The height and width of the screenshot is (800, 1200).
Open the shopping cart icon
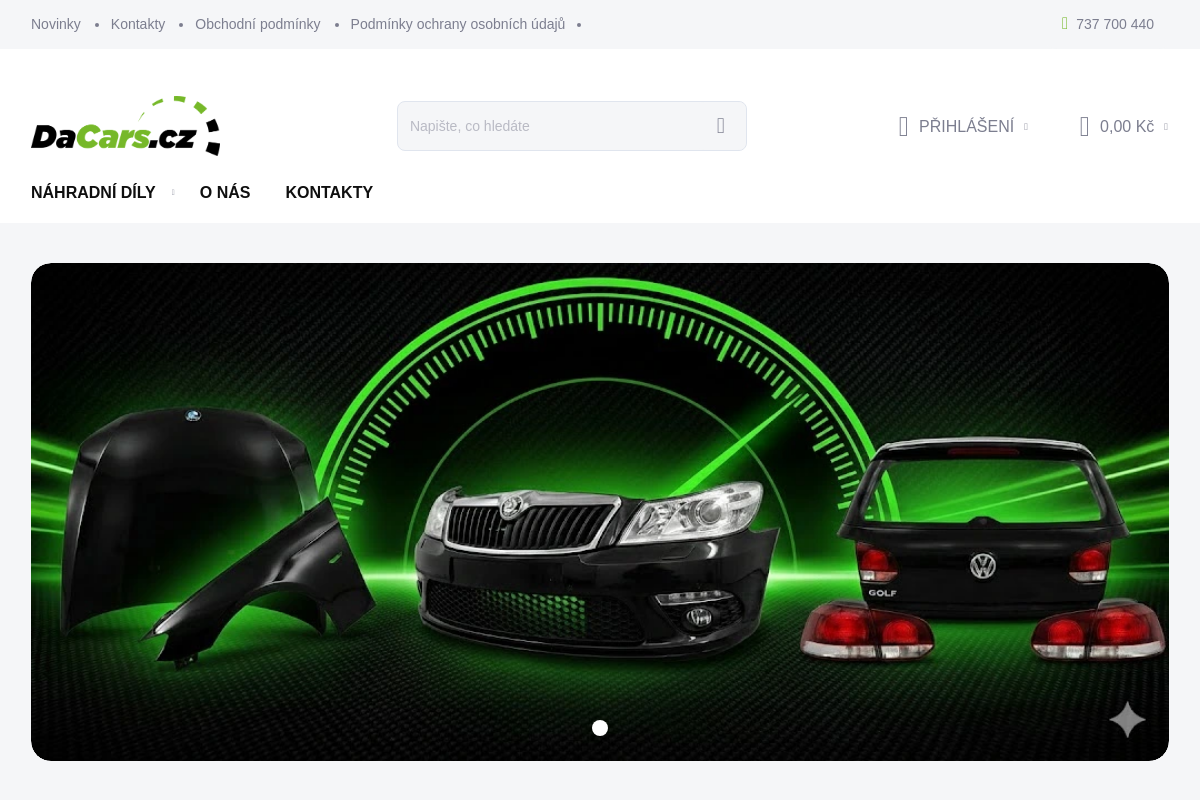click(1084, 126)
